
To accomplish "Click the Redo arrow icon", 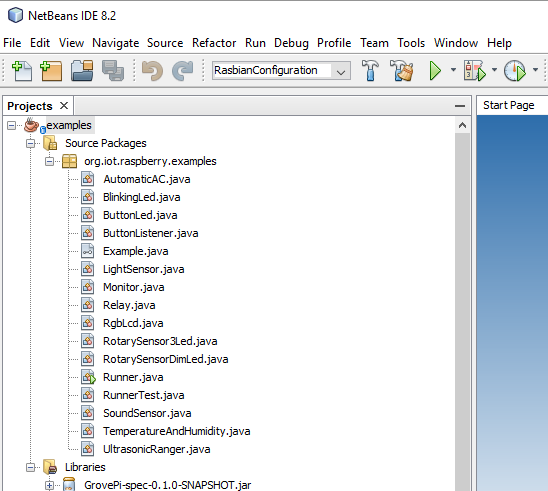I will coord(182,71).
